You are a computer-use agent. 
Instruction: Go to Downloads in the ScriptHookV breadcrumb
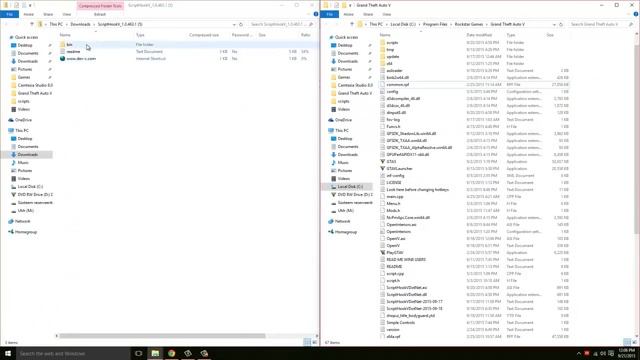[x=80, y=24]
